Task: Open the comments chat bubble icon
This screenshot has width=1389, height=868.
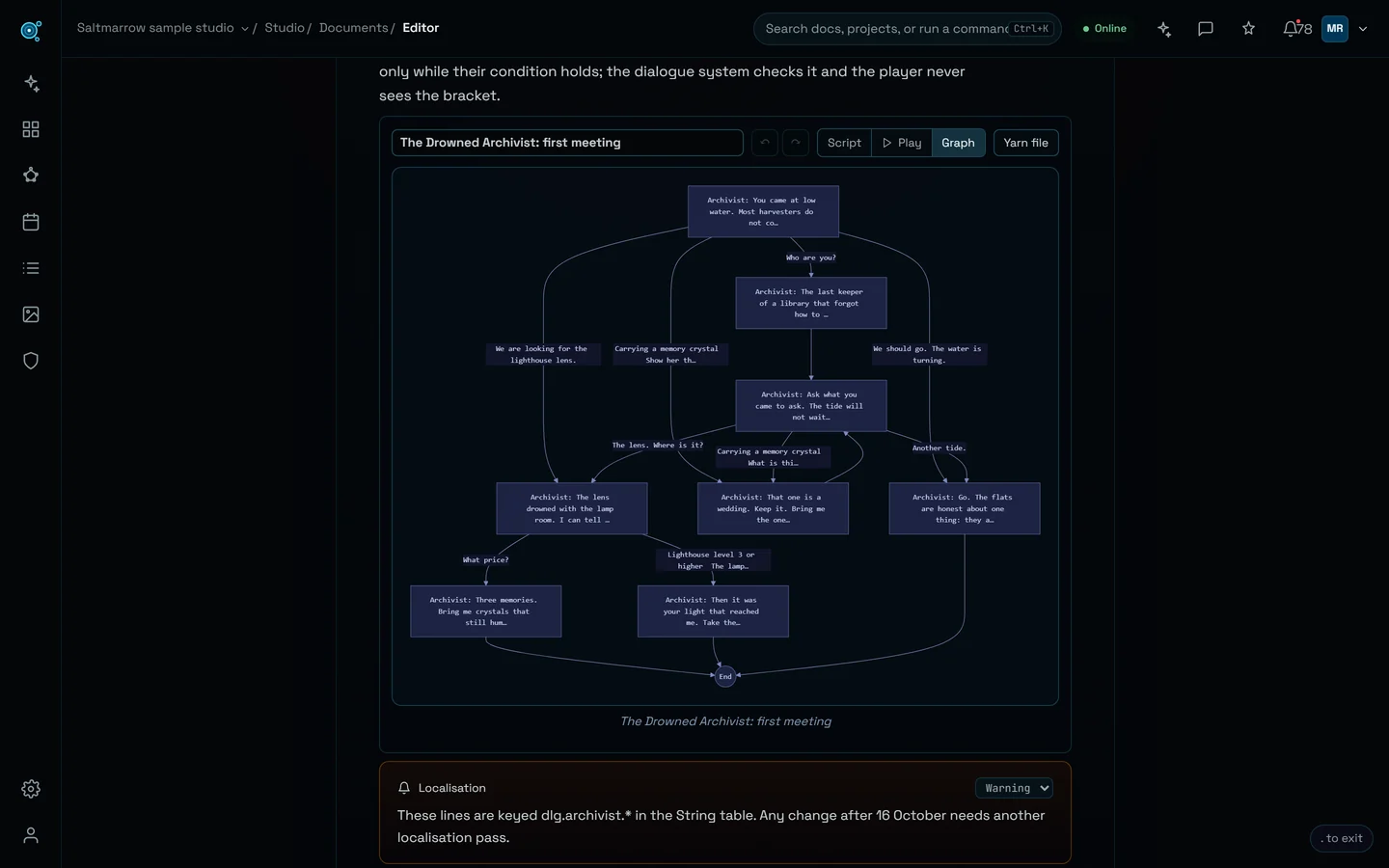Action: point(1206,29)
